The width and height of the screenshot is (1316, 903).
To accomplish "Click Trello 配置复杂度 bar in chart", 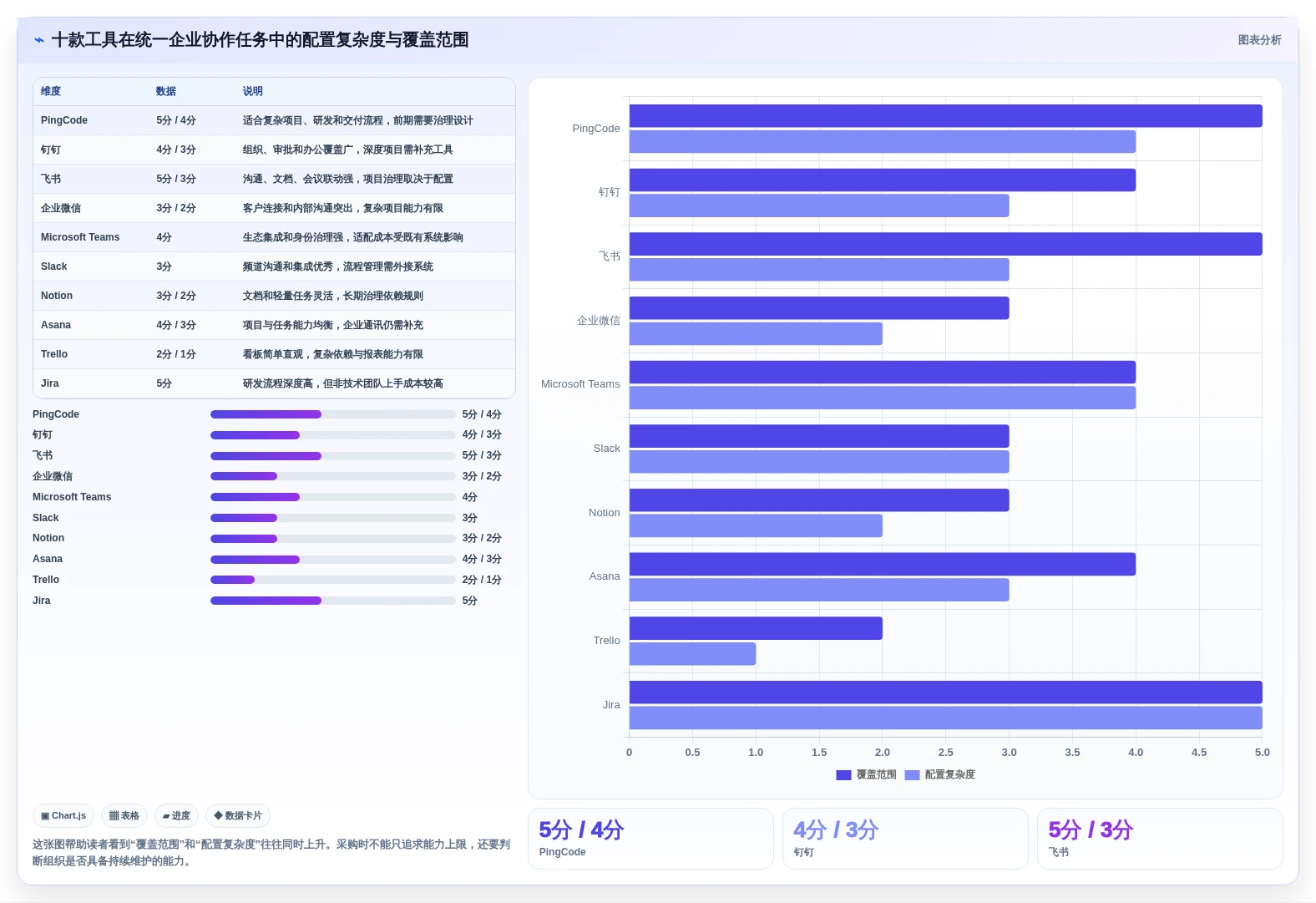I will [692, 654].
